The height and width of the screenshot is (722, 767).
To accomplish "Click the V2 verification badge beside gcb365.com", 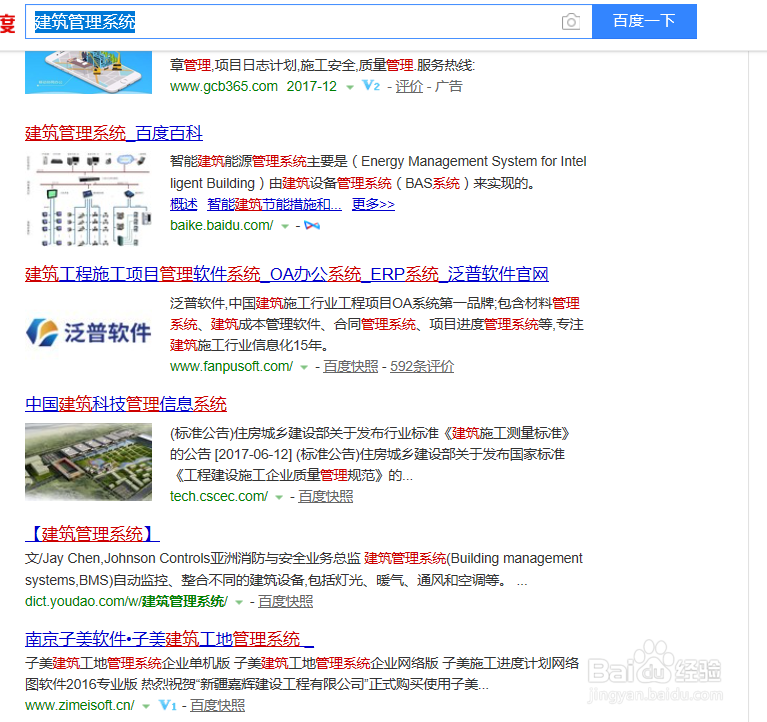I will pos(371,86).
